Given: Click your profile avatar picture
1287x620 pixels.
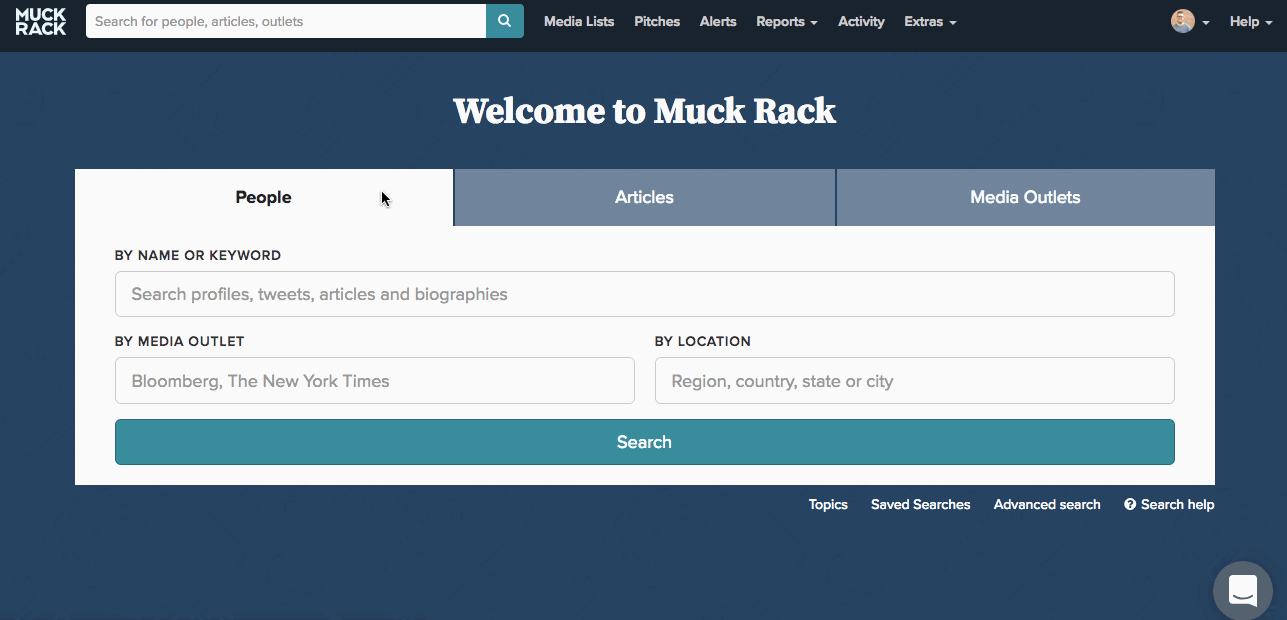Looking at the screenshot, I should 1181,20.
